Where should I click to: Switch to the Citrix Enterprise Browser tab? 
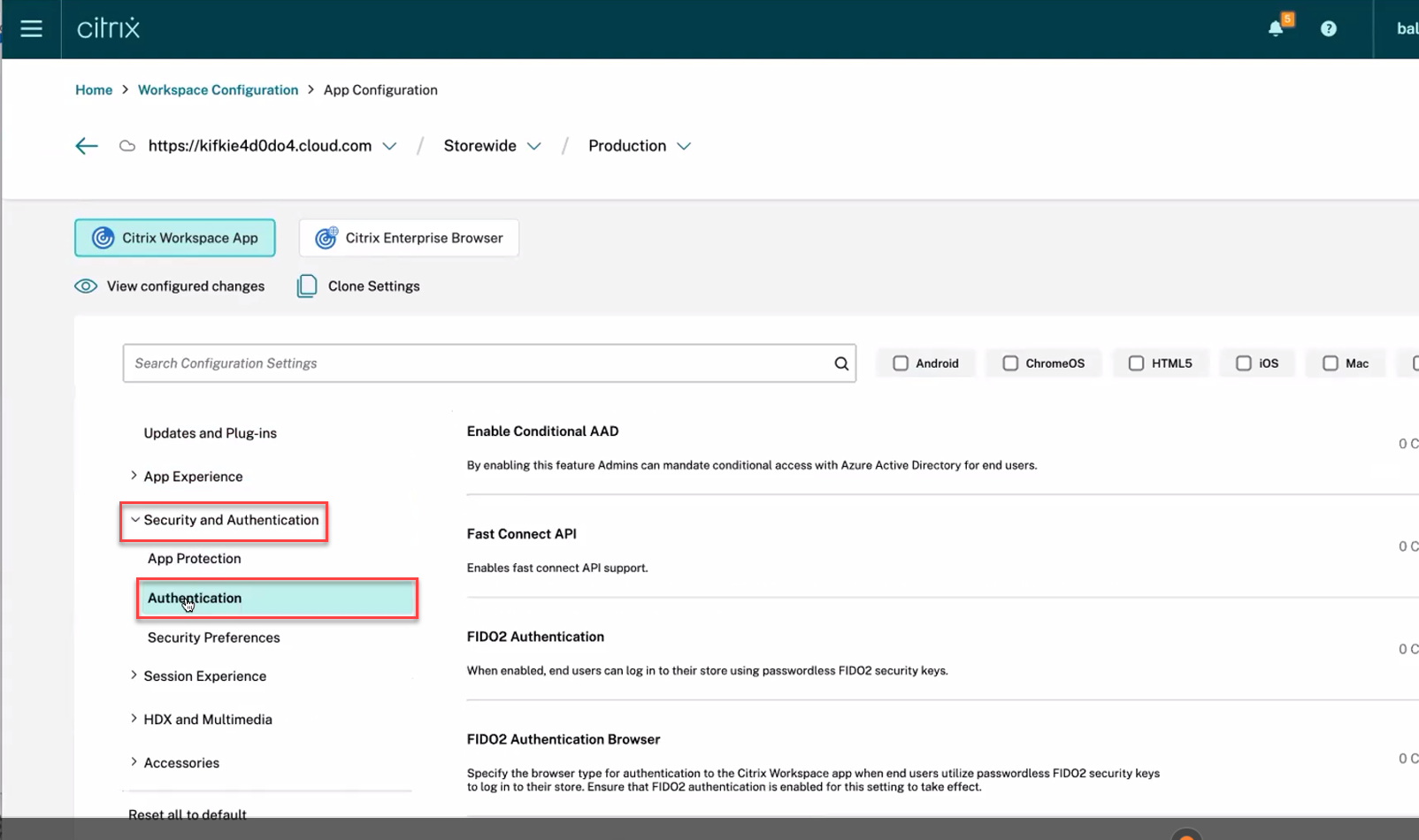(408, 237)
